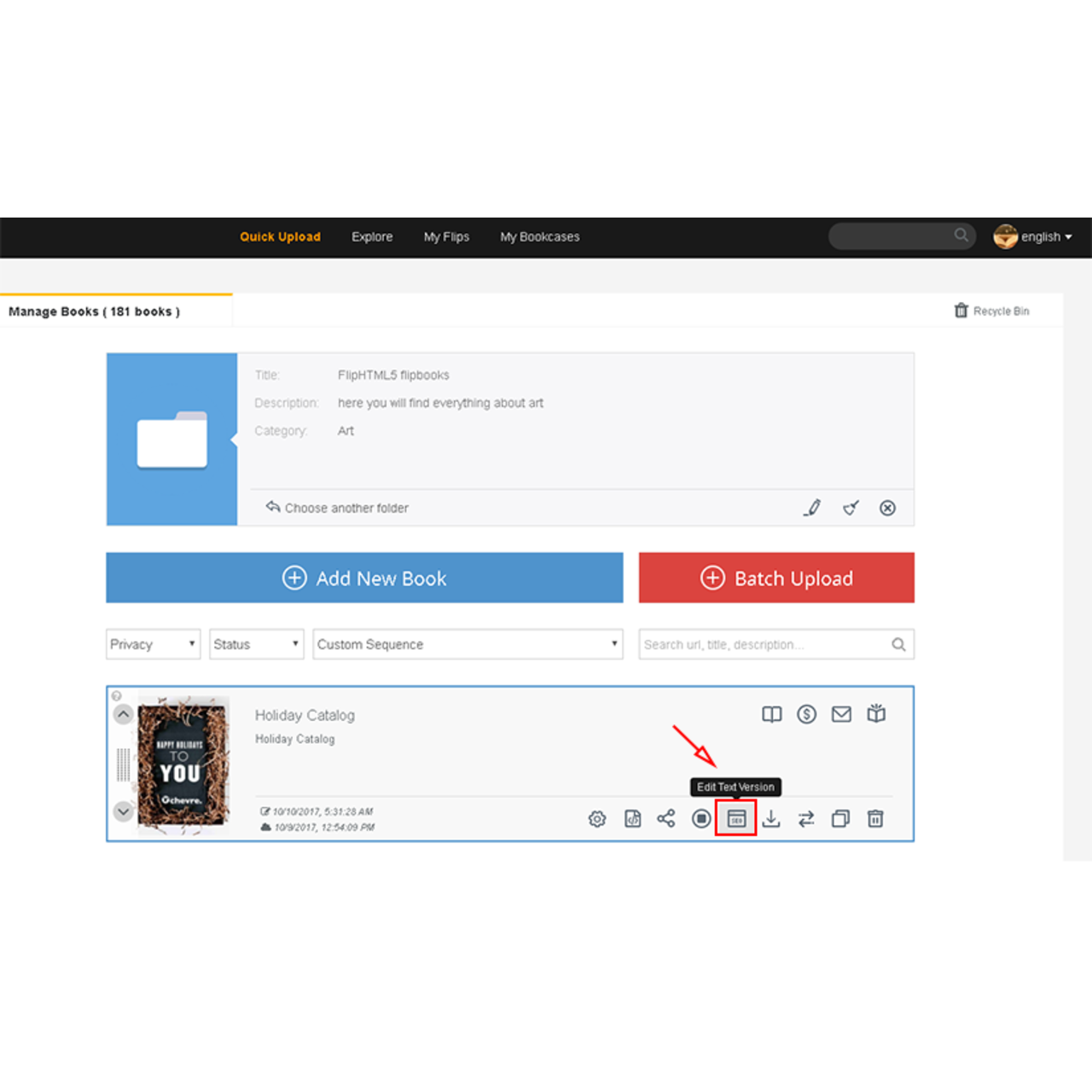Open the Recycle Bin
The height and width of the screenshot is (1092, 1092).
point(992,311)
